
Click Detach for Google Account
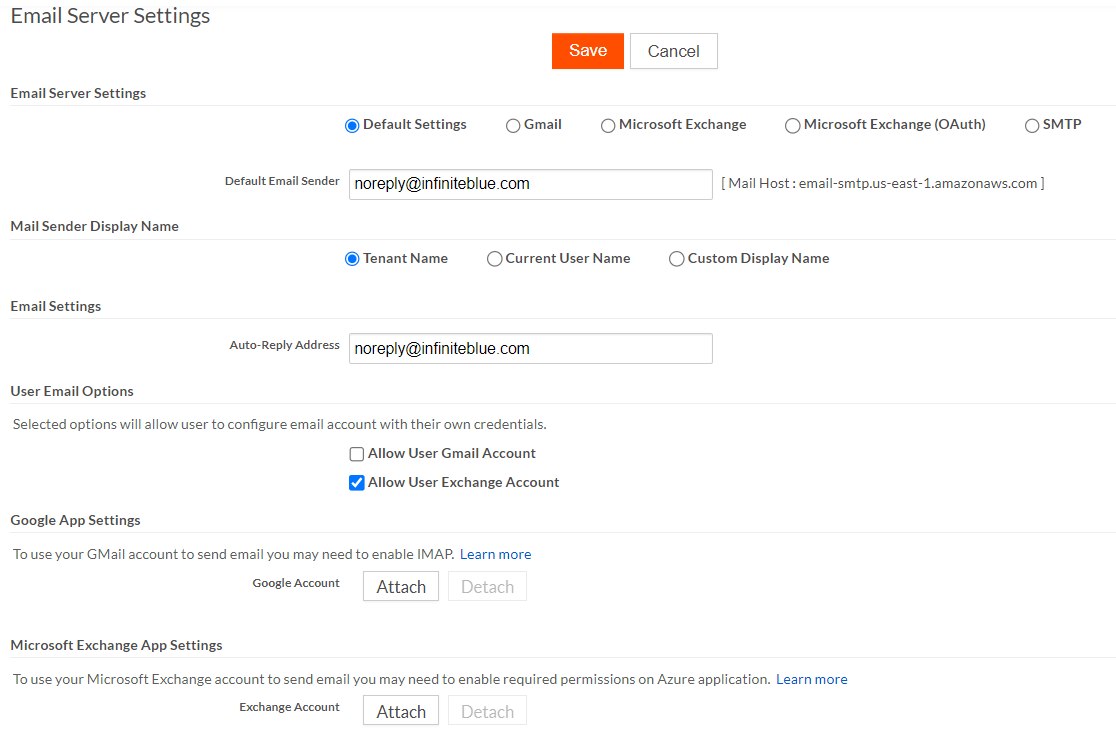(x=487, y=586)
